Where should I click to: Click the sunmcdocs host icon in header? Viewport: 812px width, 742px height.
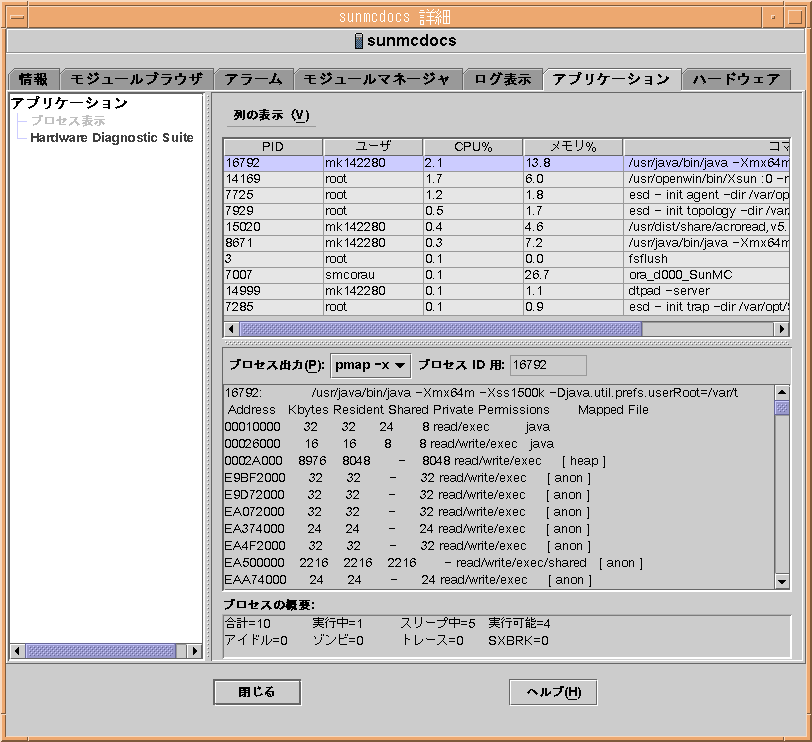[x=358, y=41]
